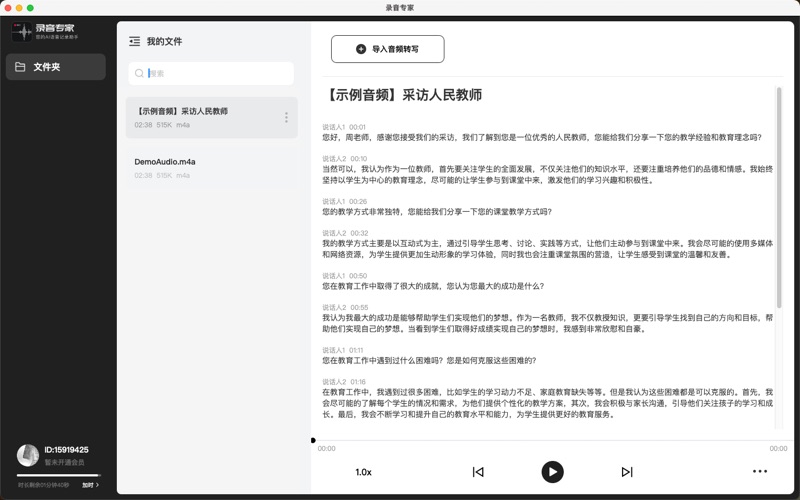Play the audio recording
Viewport: 800px width, 500px height.
[552, 472]
